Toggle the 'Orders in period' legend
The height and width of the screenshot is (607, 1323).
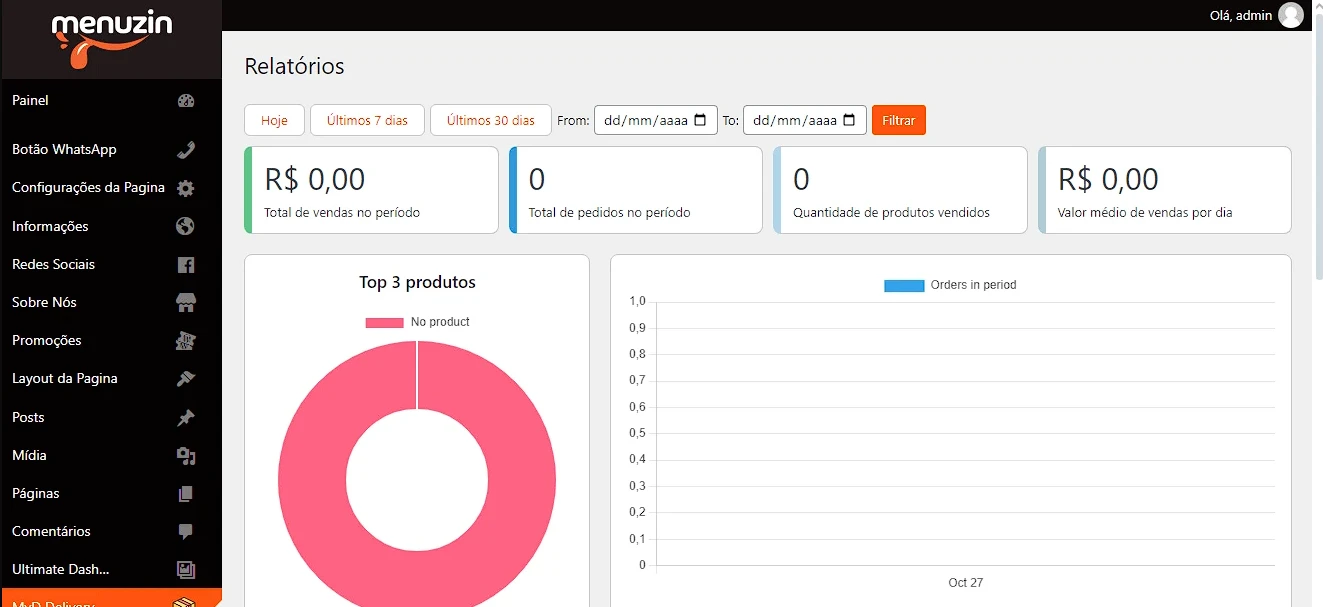pos(950,285)
